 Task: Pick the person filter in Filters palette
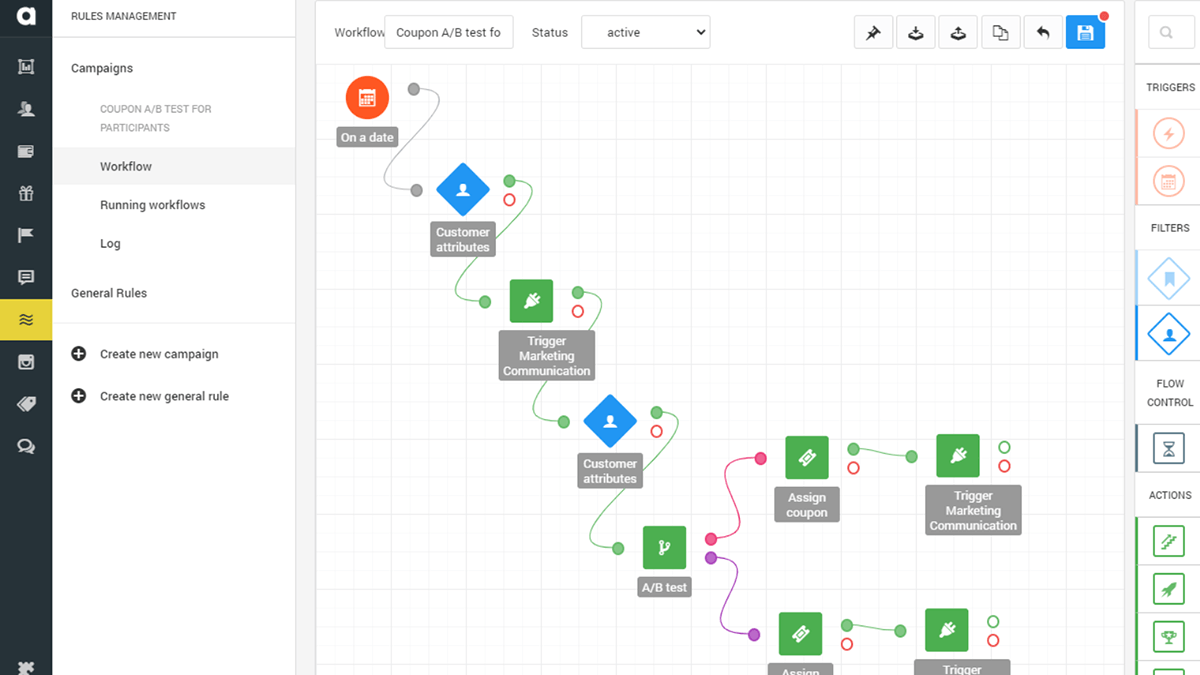1168,334
